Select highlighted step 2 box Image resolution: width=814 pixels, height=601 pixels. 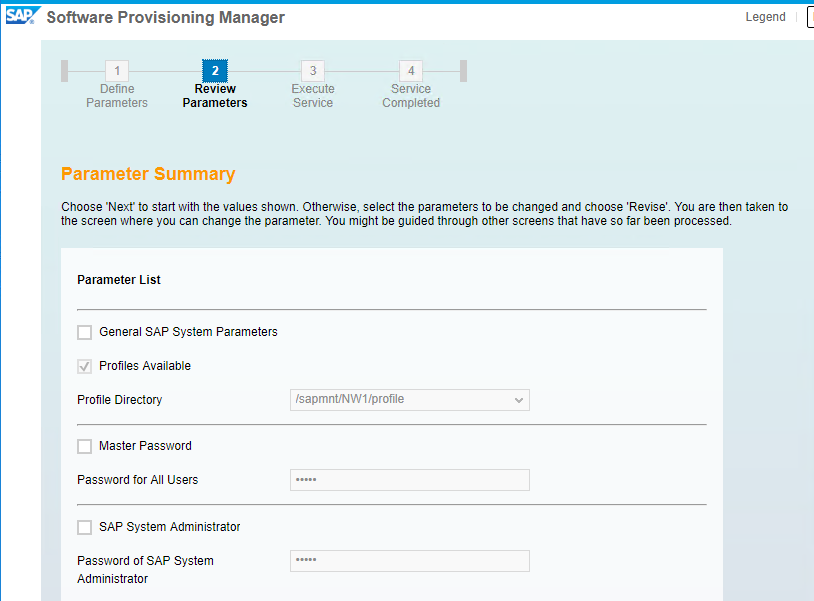(215, 71)
